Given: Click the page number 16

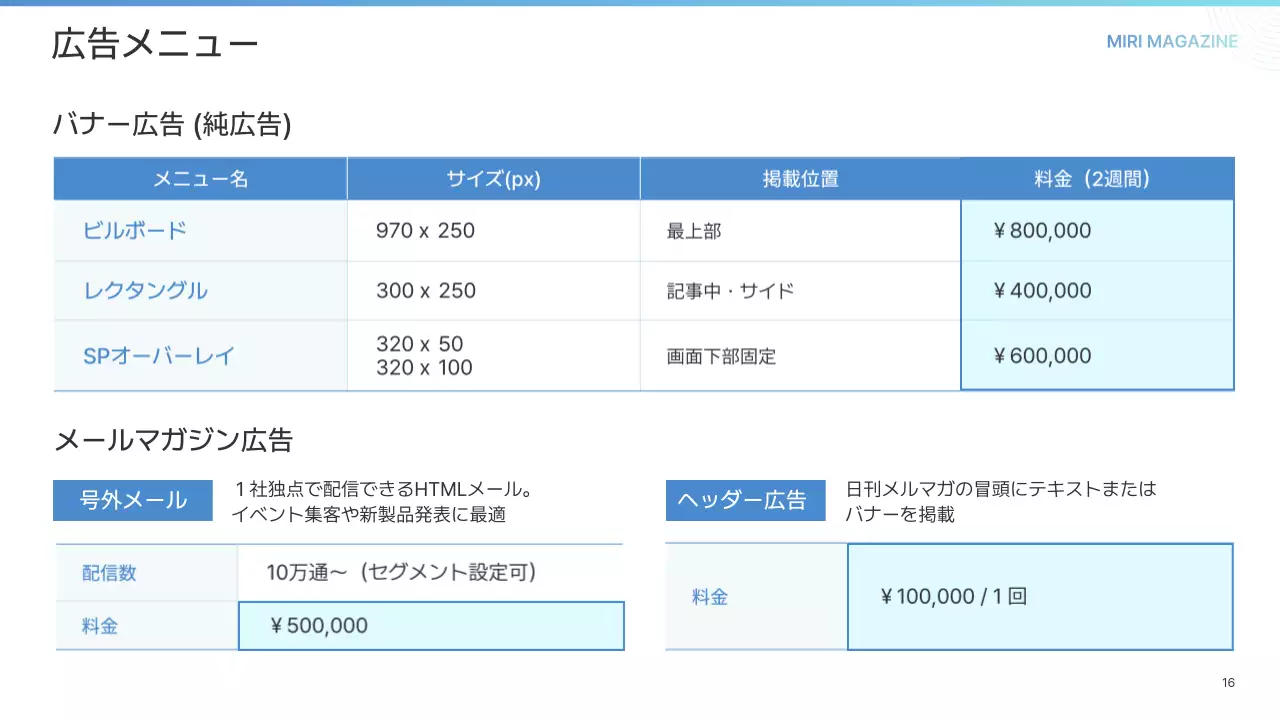Looking at the screenshot, I should pyautogui.click(x=1228, y=683).
